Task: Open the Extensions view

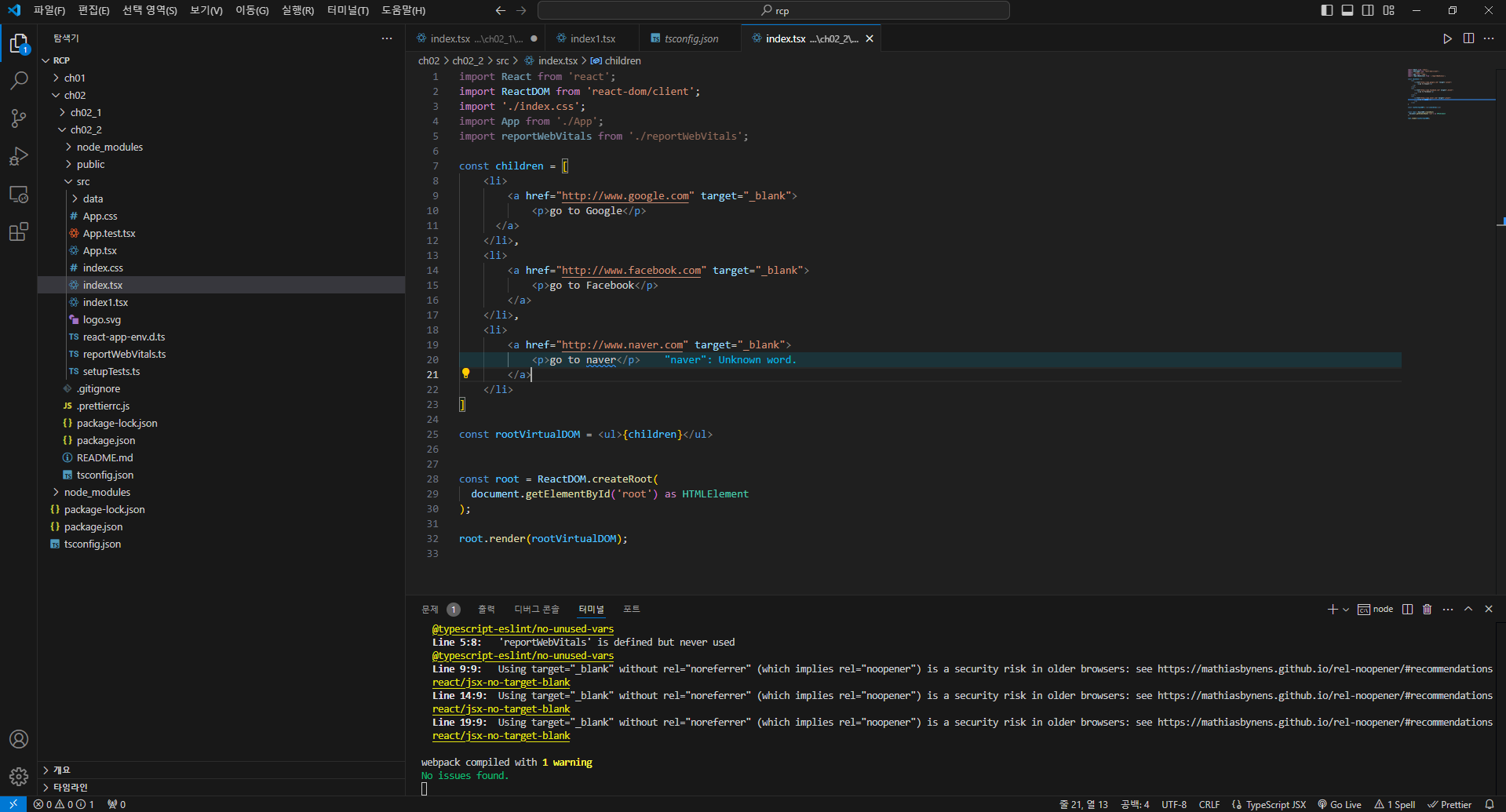Action: (x=19, y=231)
